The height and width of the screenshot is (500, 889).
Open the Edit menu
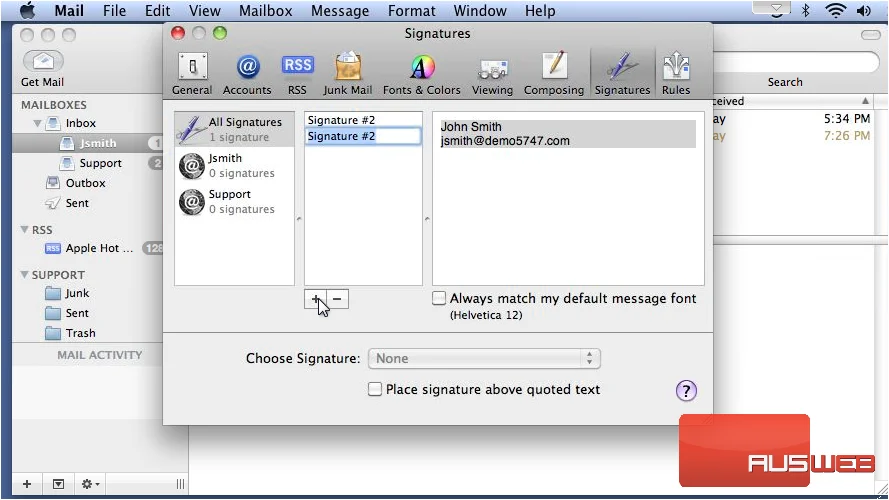click(x=158, y=11)
